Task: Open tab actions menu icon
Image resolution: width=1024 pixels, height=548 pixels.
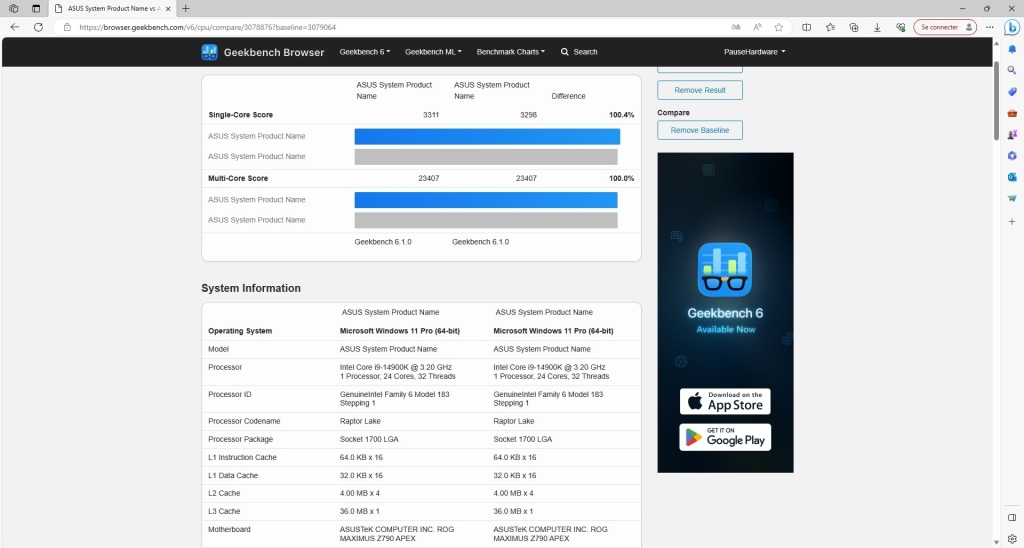Action: coord(36,8)
